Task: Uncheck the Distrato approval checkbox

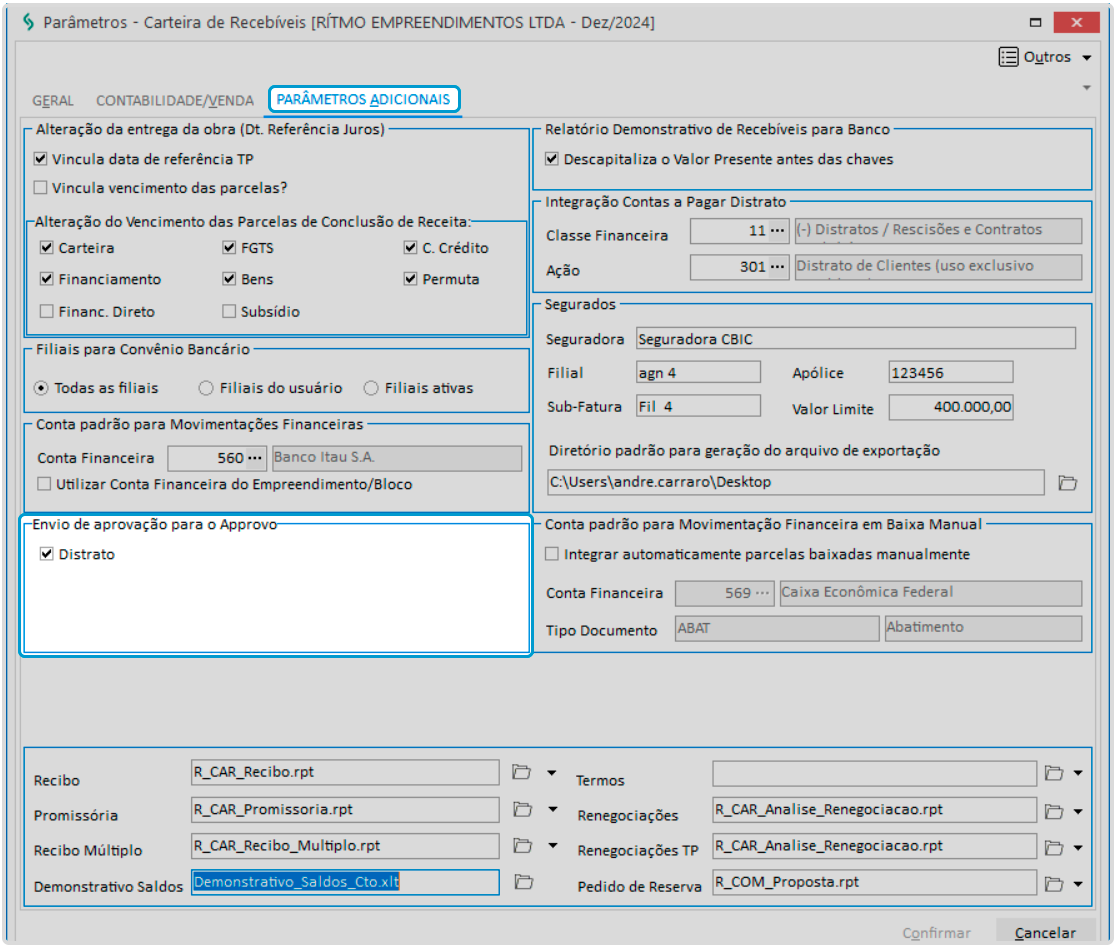Action: point(46,554)
